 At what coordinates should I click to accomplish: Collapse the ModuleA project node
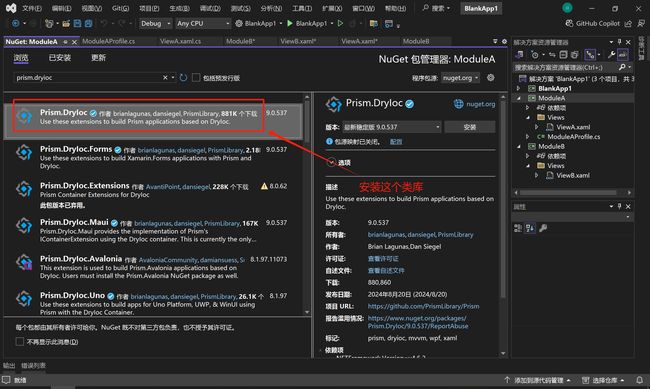click(518, 98)
